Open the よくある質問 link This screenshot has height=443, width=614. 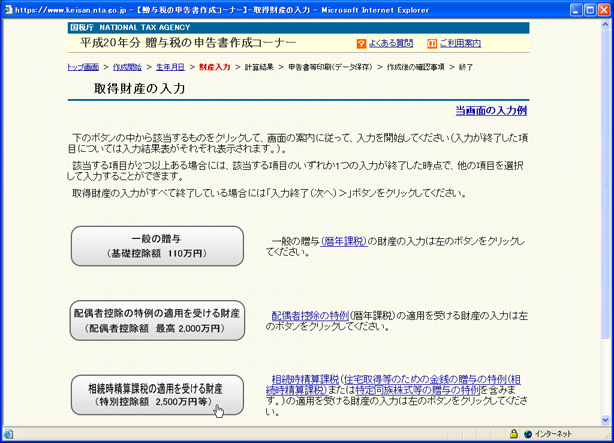391,44
